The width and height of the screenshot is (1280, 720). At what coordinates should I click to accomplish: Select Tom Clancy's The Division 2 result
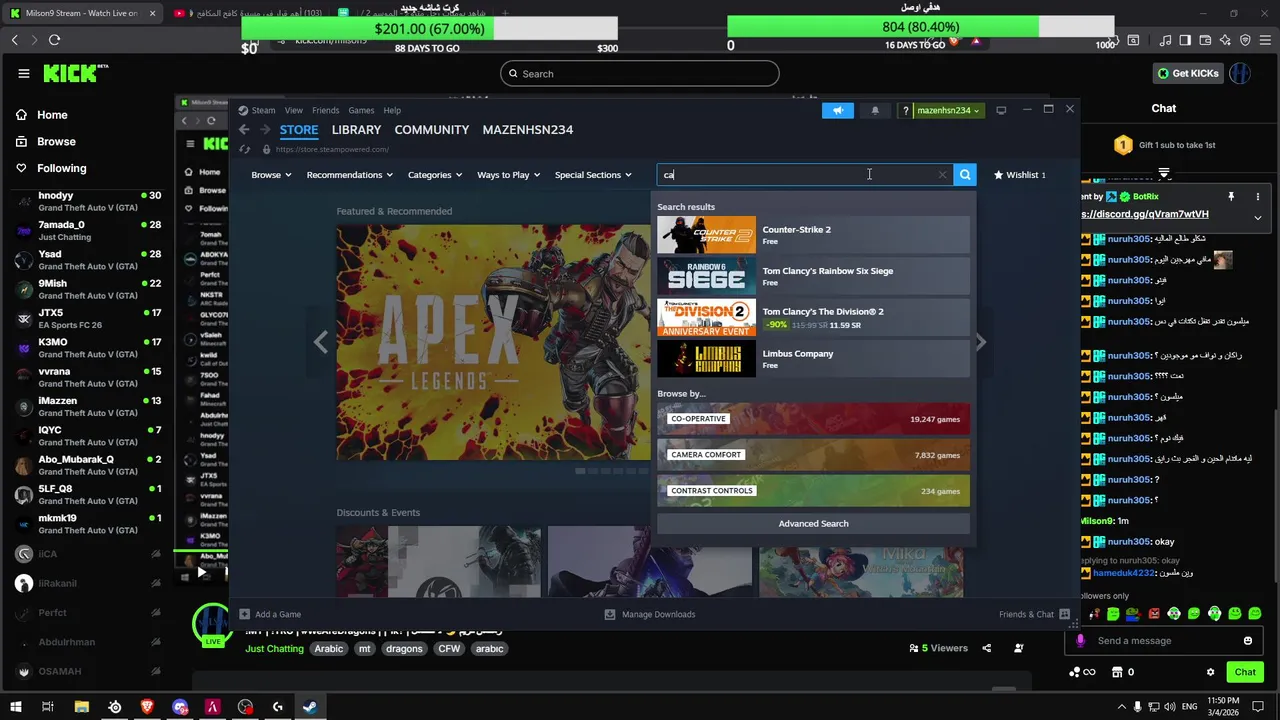813,318
